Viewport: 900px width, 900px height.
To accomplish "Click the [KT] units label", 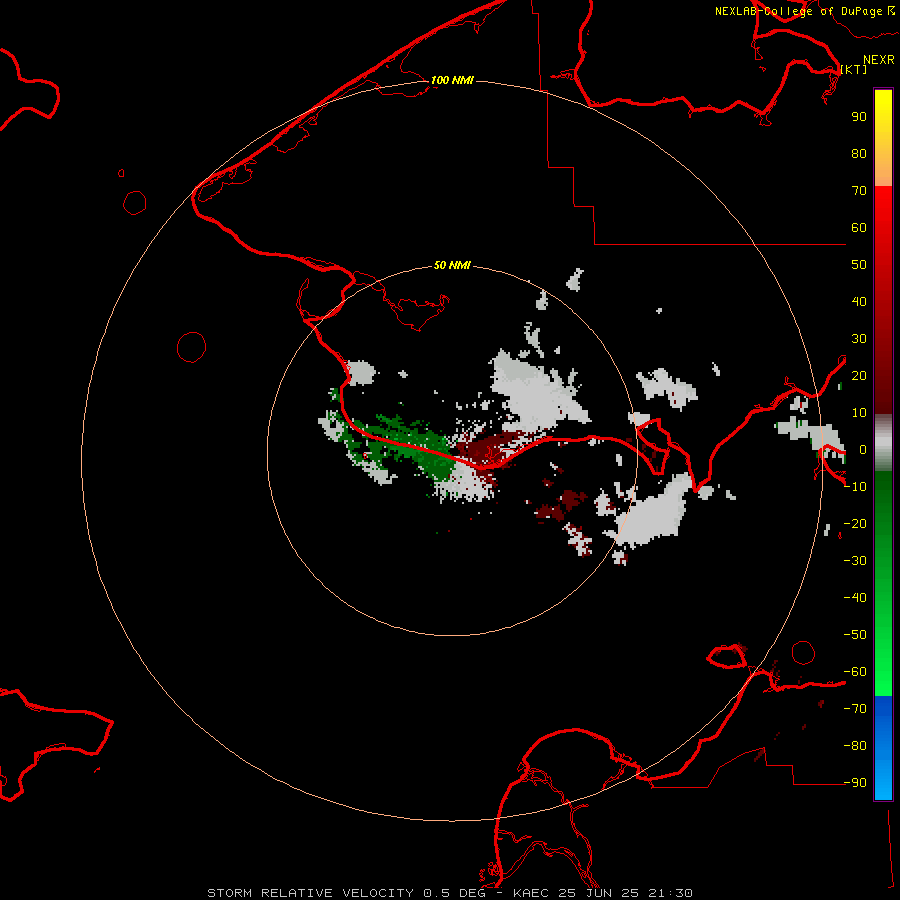I will click(854, 69).
